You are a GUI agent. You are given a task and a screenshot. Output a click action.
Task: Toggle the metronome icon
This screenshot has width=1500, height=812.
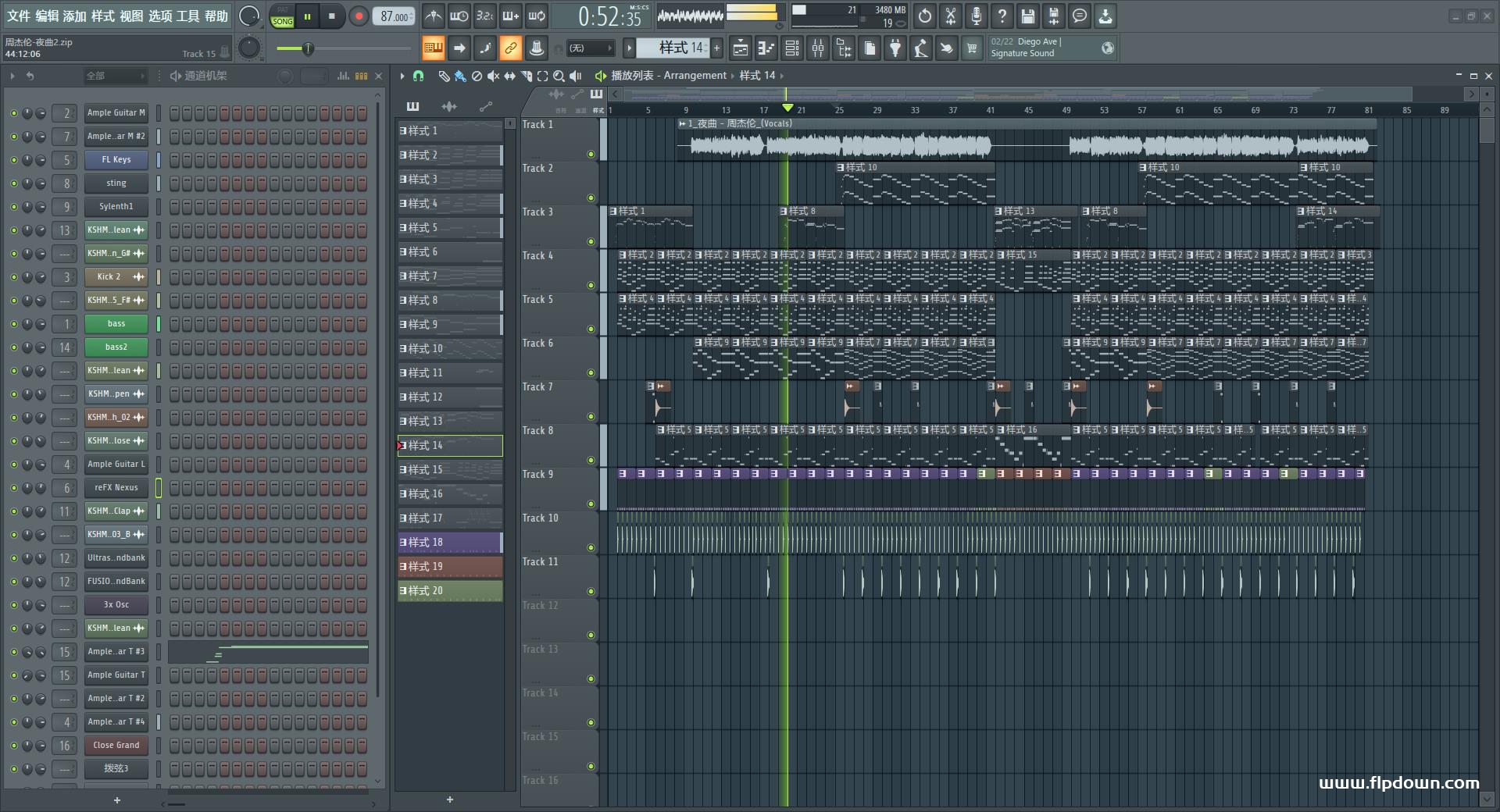(434, 16)
